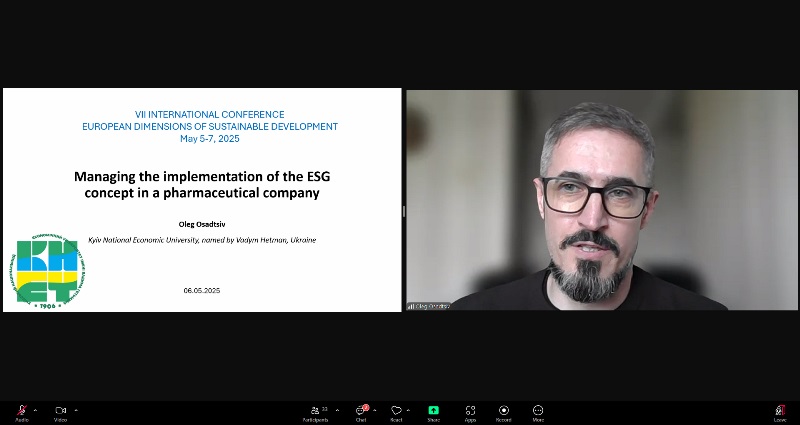
Task: Select Oleg Osadtsiv's speaker video tile
Action: click(602, 200)
